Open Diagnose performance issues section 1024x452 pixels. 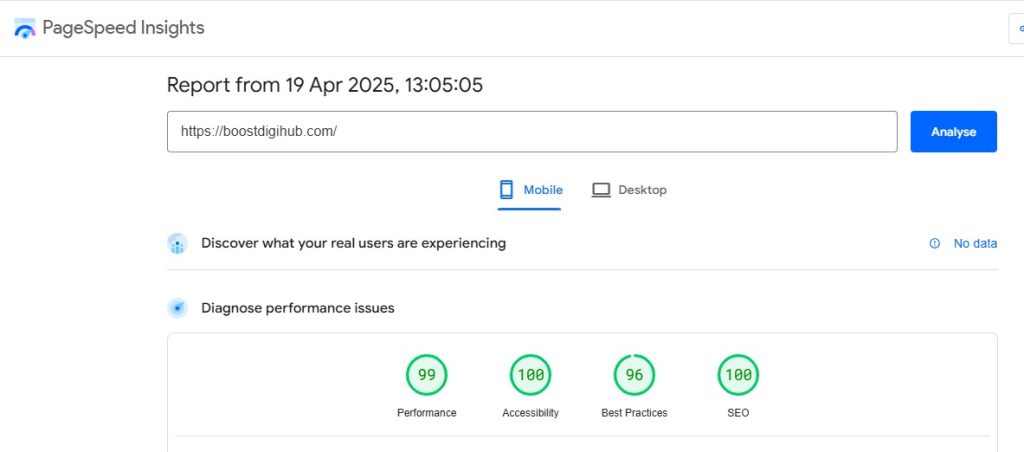click(298, 308)
